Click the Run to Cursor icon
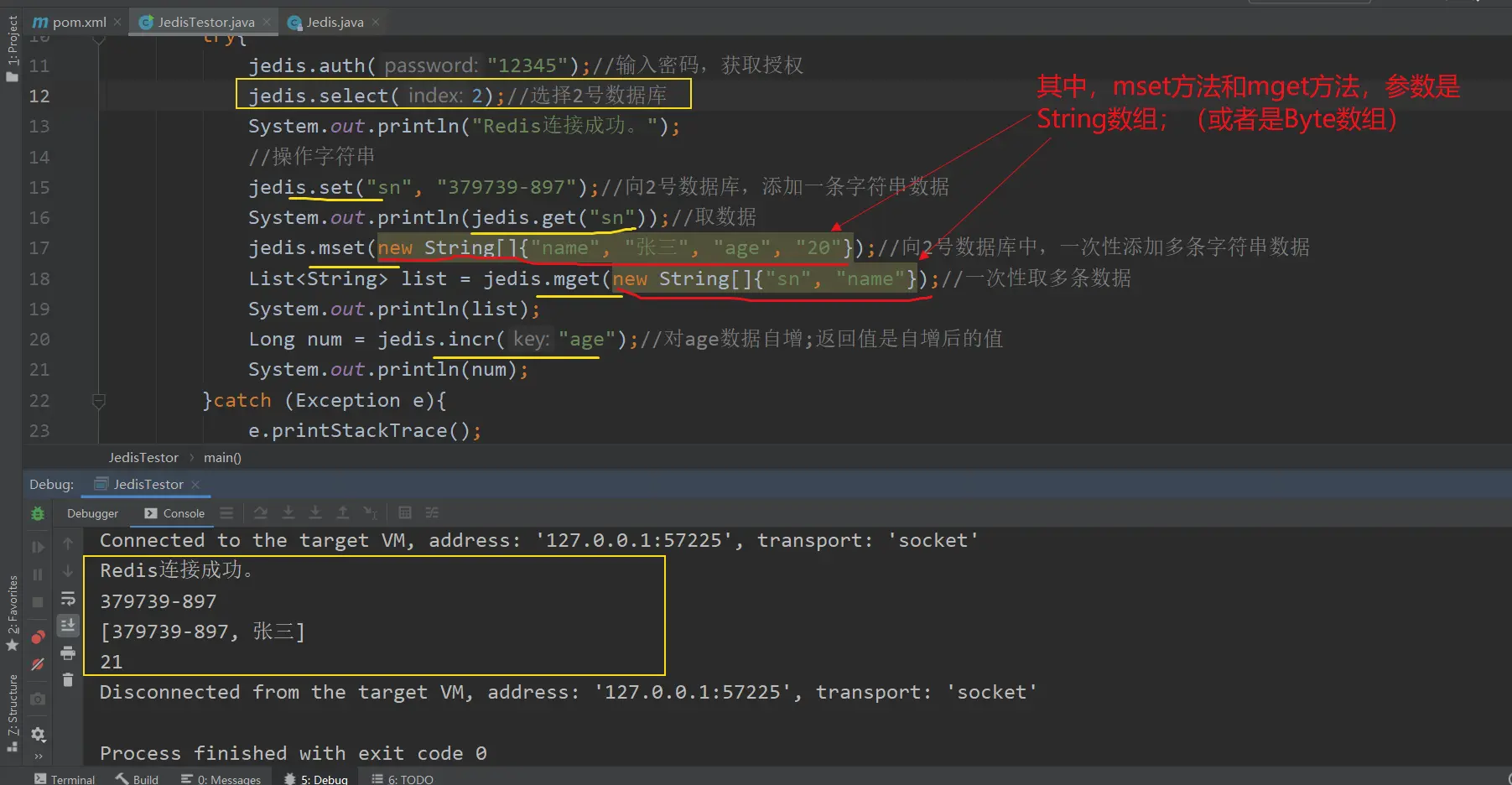Image resolution: width=1512 pixels, height=785 pixels. (x=371, y=512)
